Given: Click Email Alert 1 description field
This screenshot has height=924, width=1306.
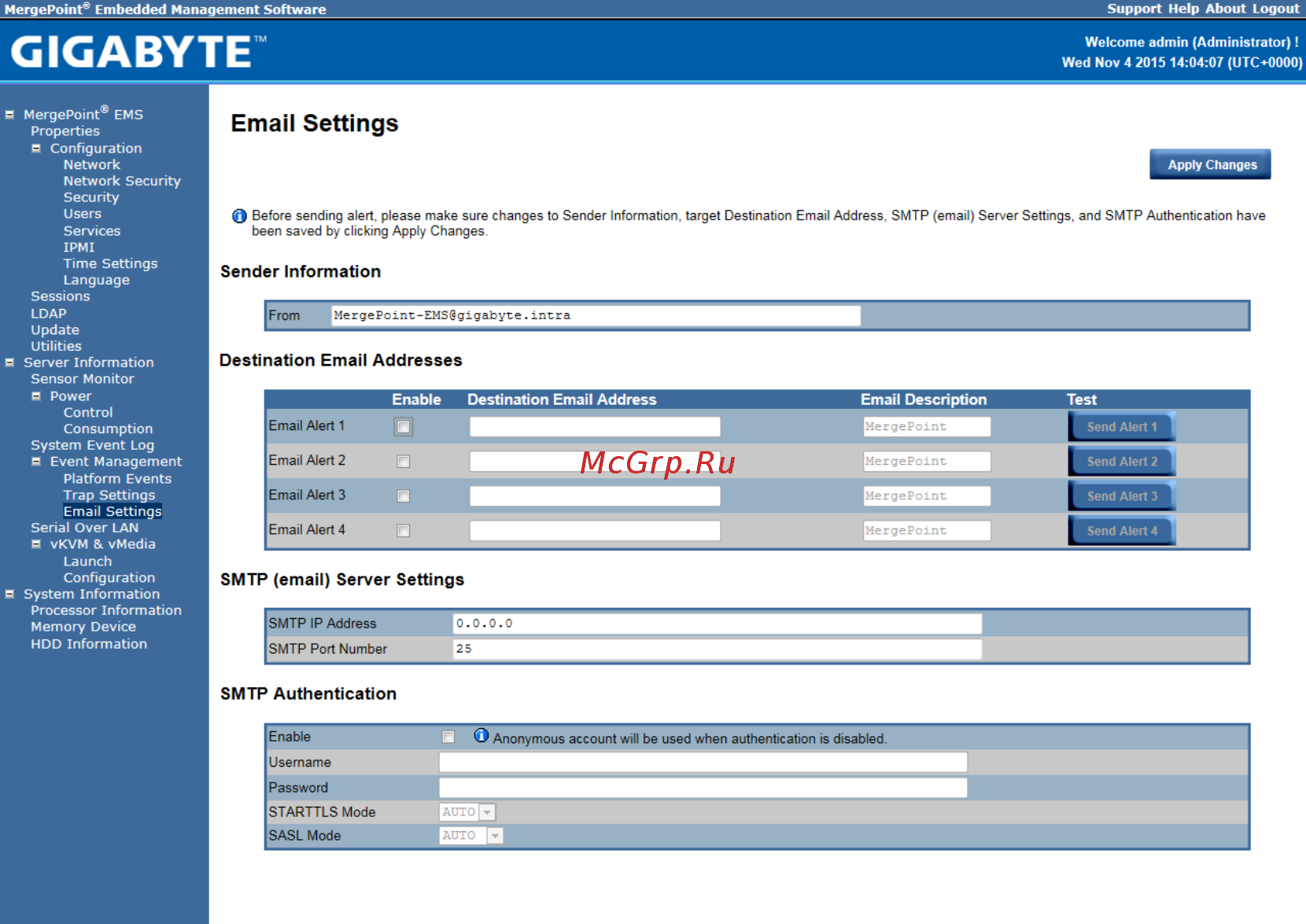Looking at the screenshot, I should point(927,427).
